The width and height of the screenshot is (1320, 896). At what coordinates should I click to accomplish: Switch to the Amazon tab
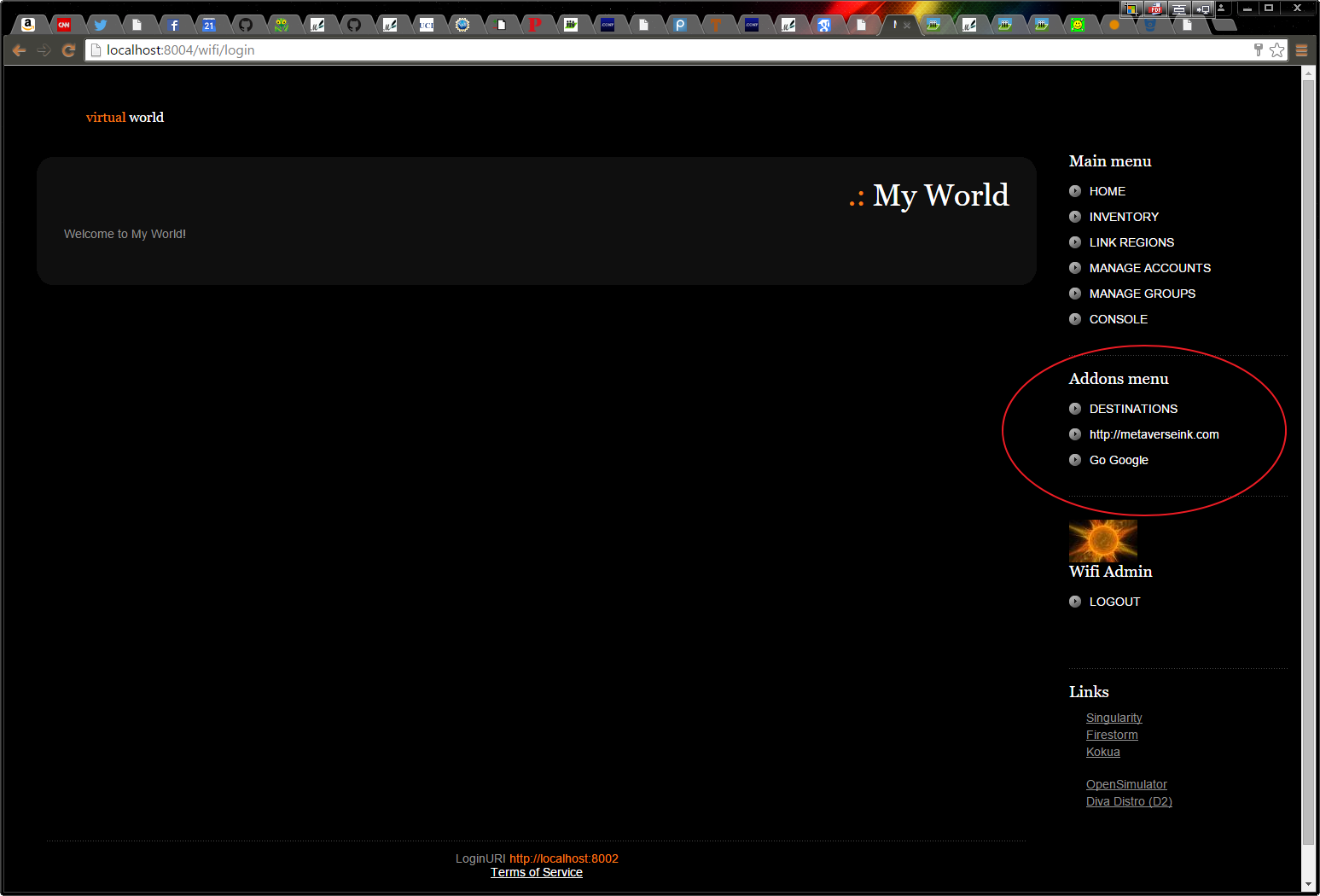tap(28, 25)
